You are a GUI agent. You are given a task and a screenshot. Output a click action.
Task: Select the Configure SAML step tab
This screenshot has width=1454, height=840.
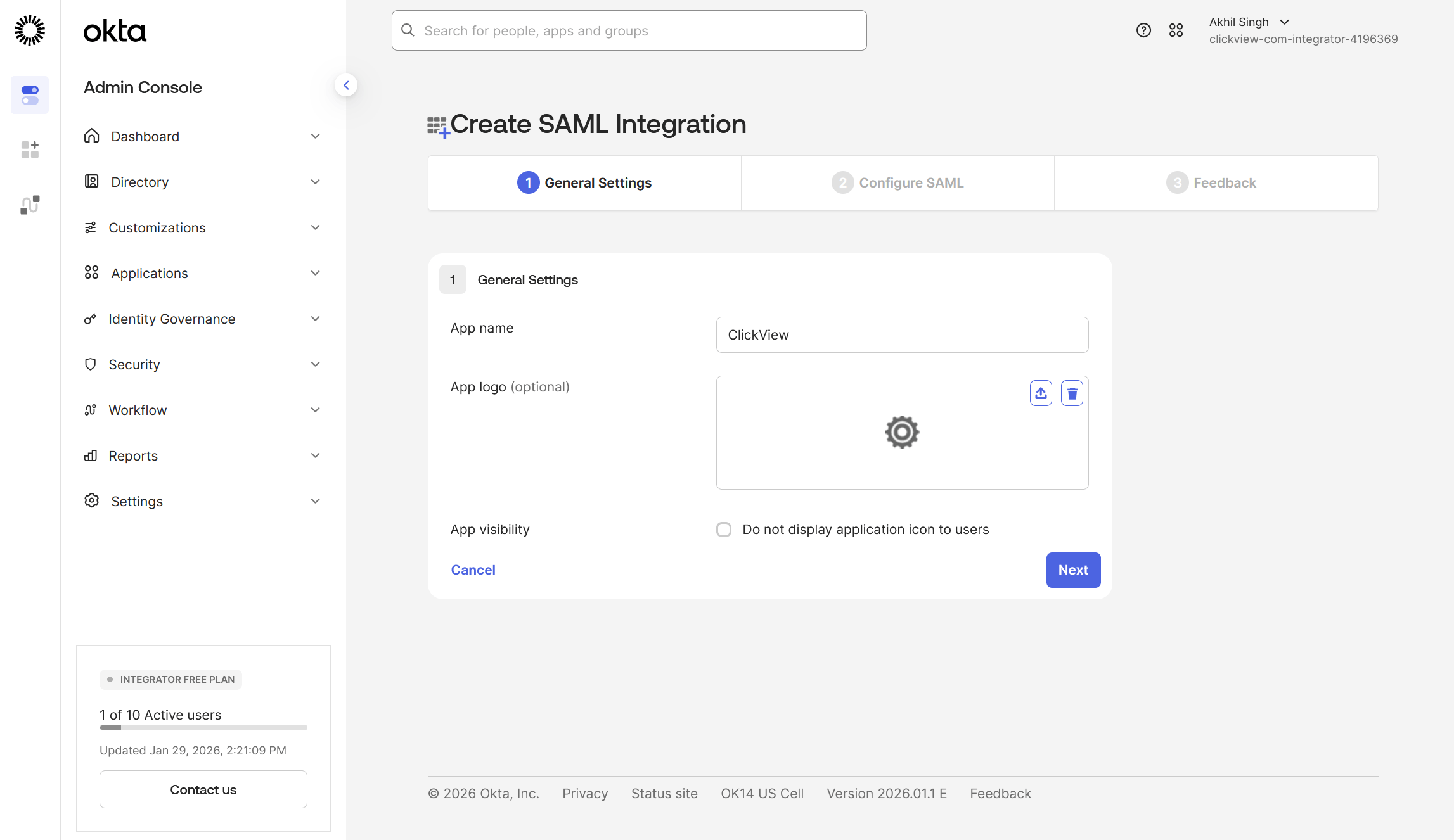tap(897, 183)
